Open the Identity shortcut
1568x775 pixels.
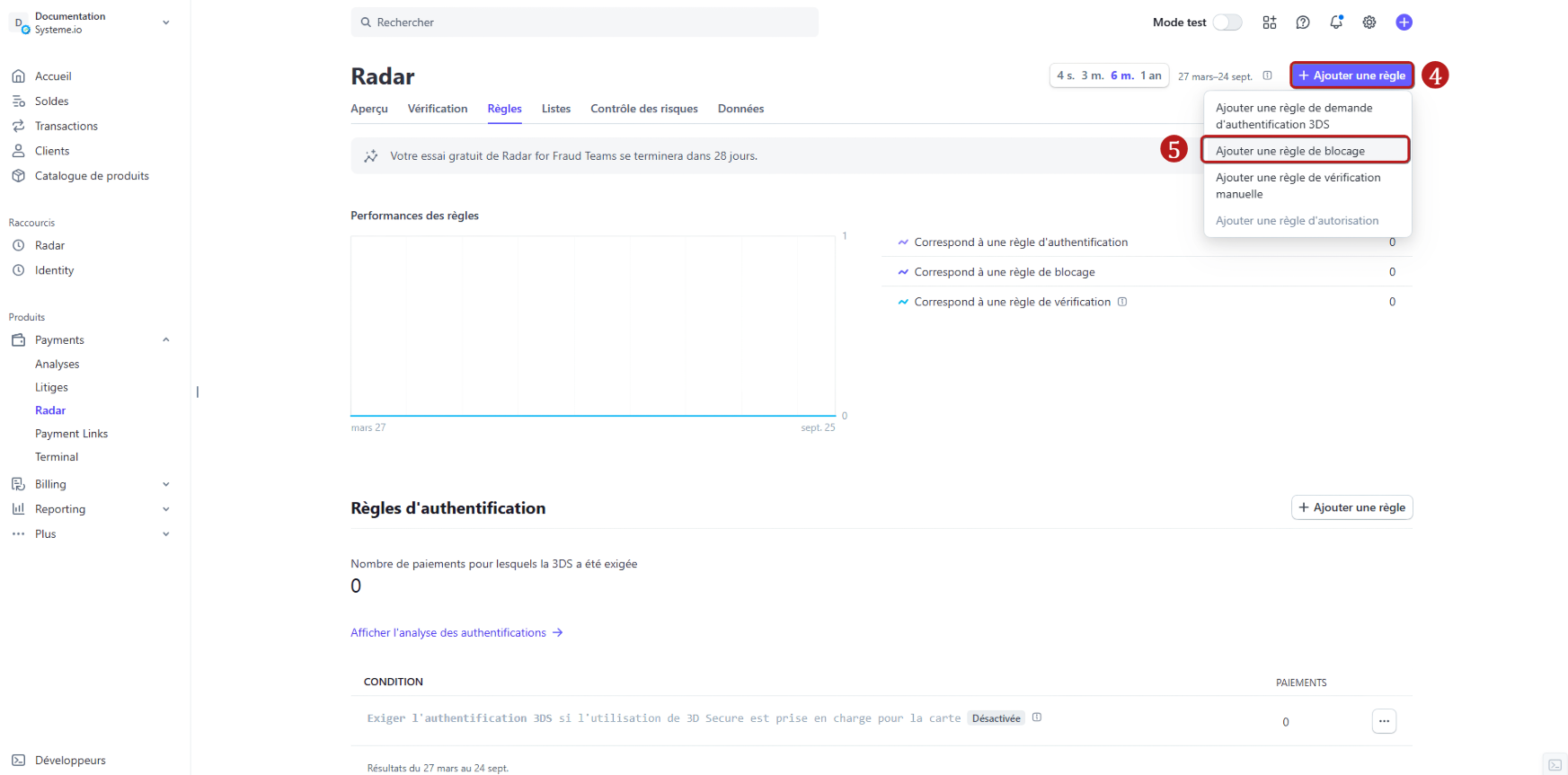[54, 270]
